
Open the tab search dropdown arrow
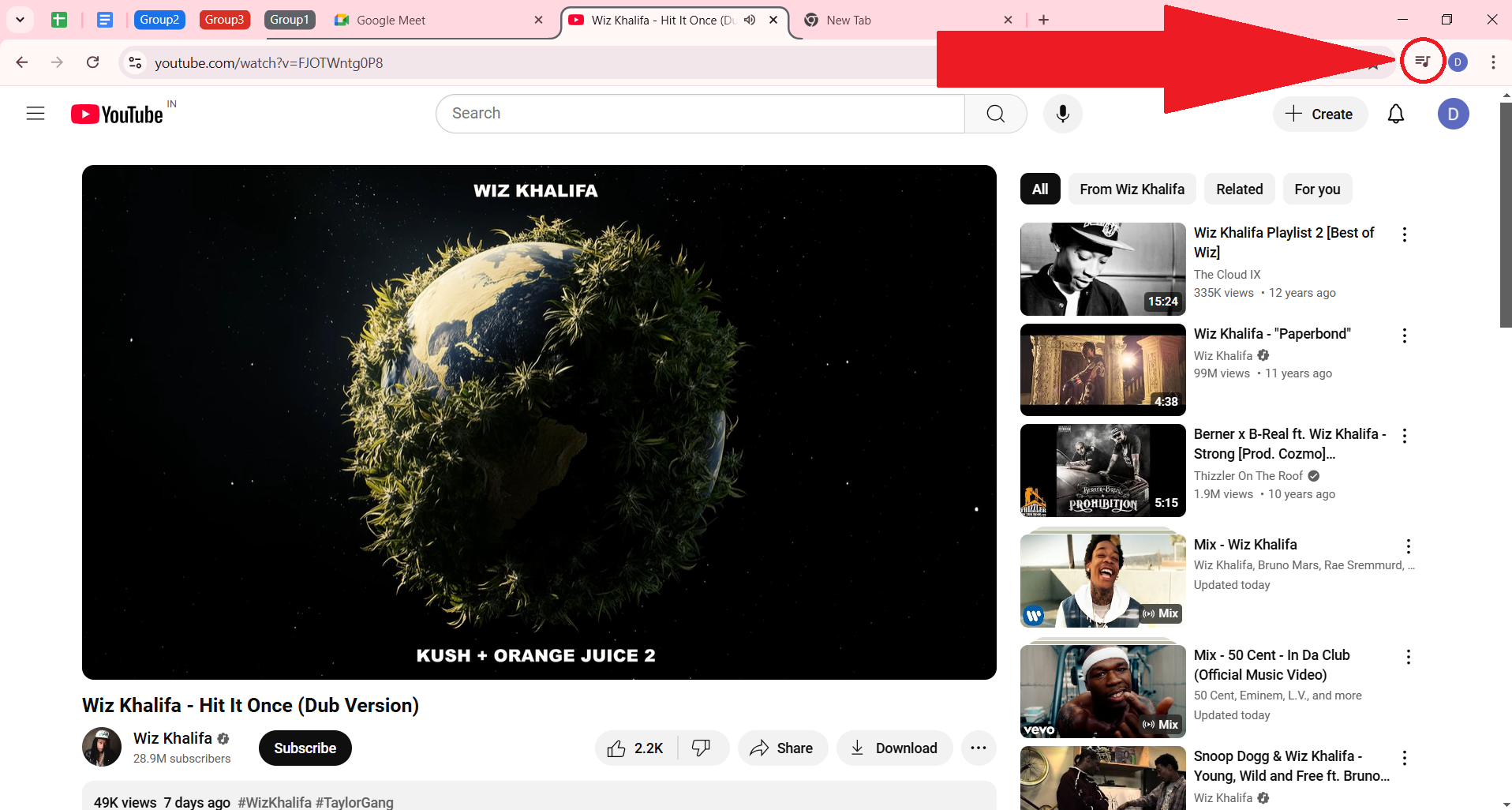coord(20,20)
